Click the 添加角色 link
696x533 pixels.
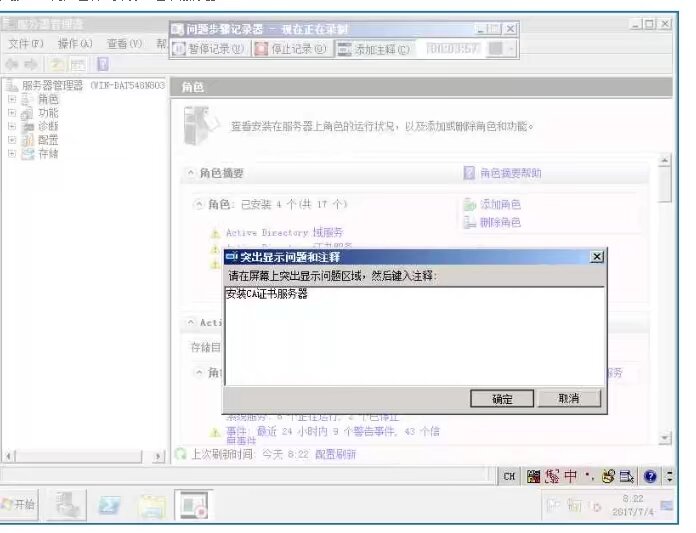[500, 204]
